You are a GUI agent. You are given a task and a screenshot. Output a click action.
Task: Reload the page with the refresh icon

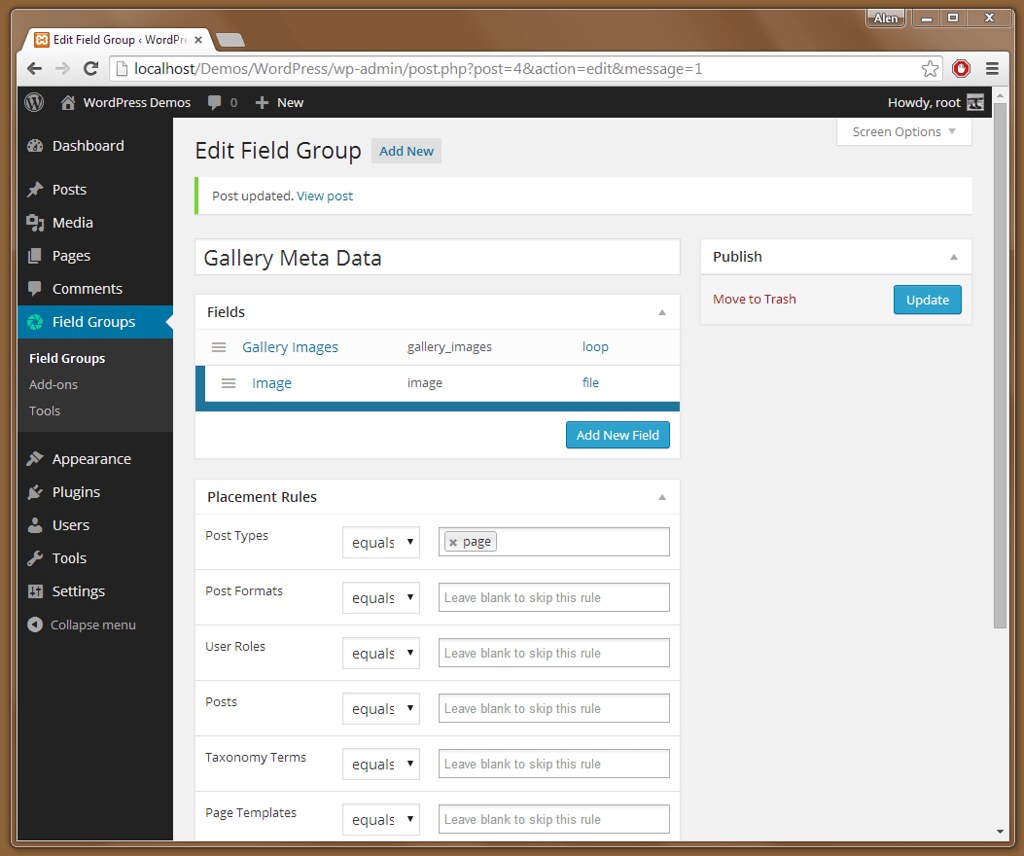[x=91, y=69]
